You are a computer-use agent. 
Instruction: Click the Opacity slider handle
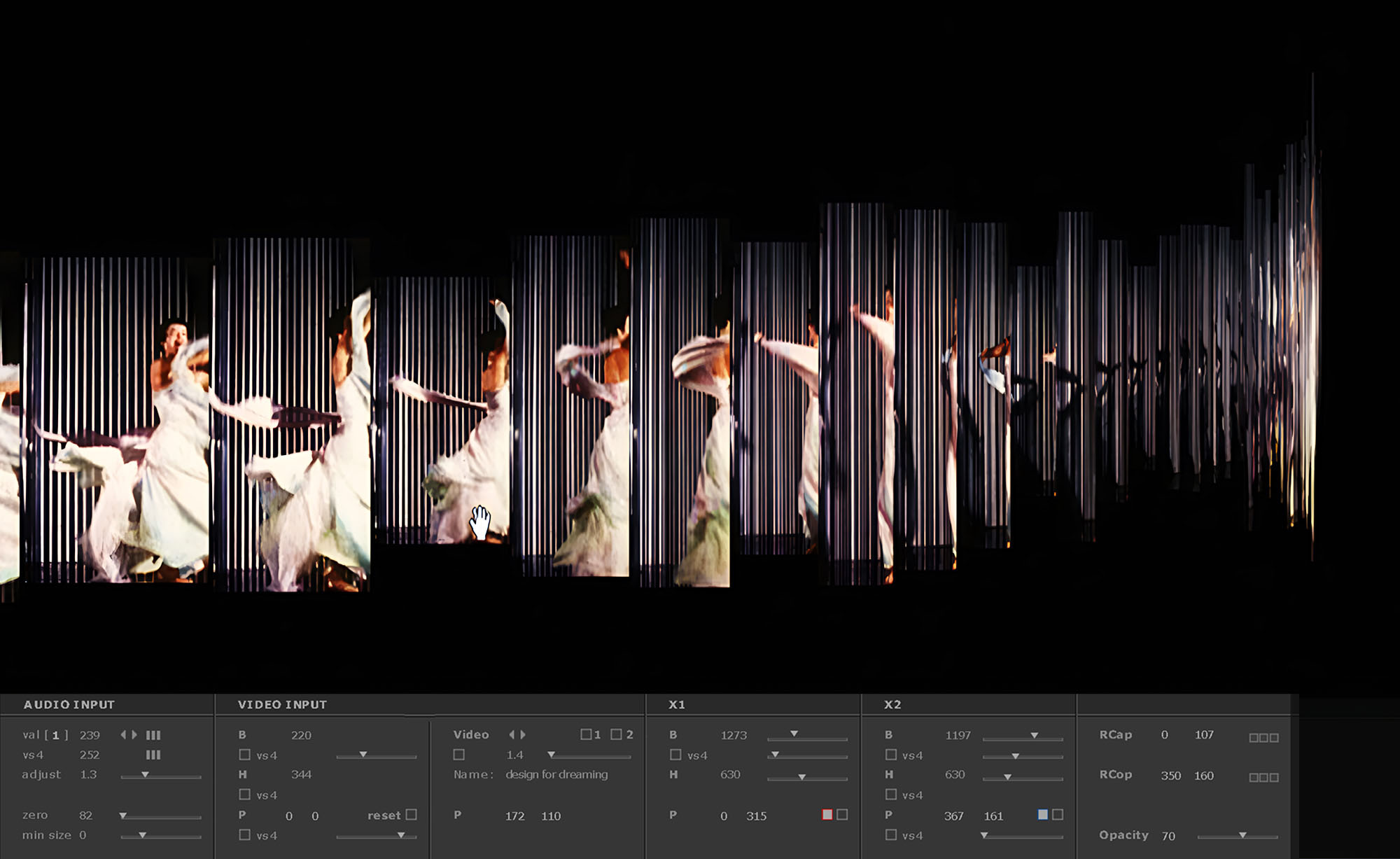pos(1242,835)
